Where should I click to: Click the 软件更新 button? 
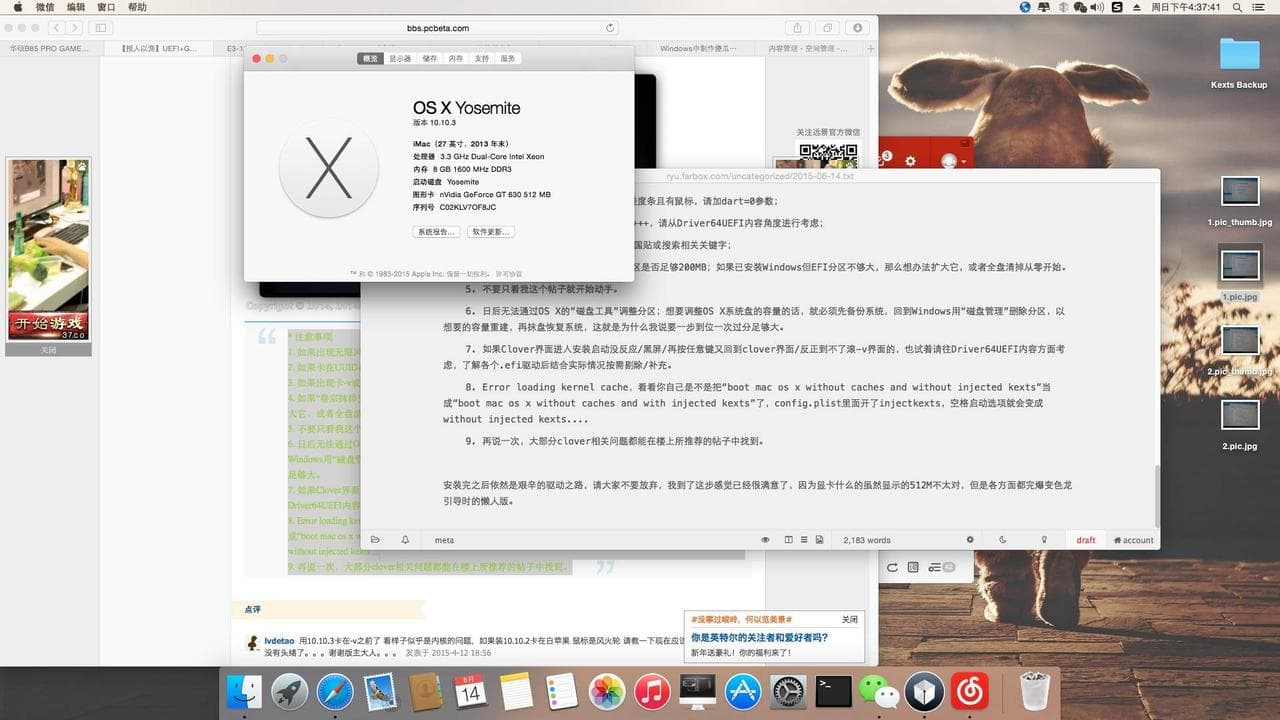[491, 232]
